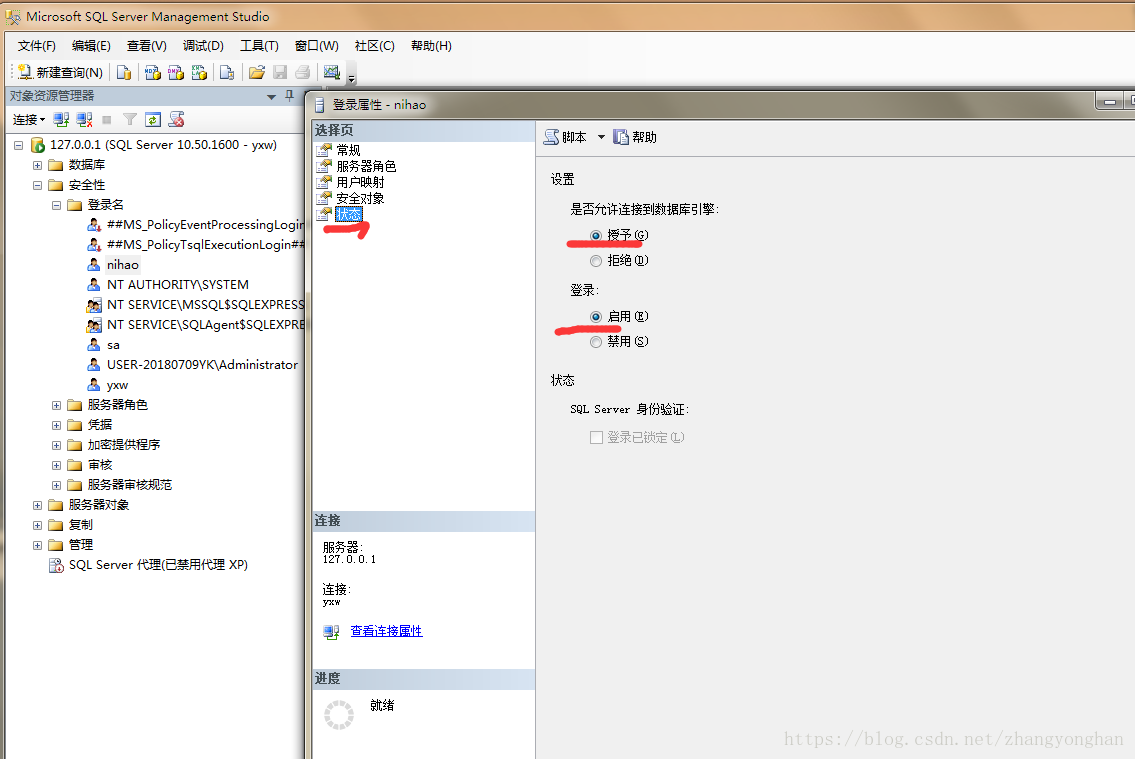Image resolution: width=1135 pixels, height=759 pixels.
Task: Toggle the 登录已锁定(L) checkbox
Action: pyautogui.click(x=596, y=438)
